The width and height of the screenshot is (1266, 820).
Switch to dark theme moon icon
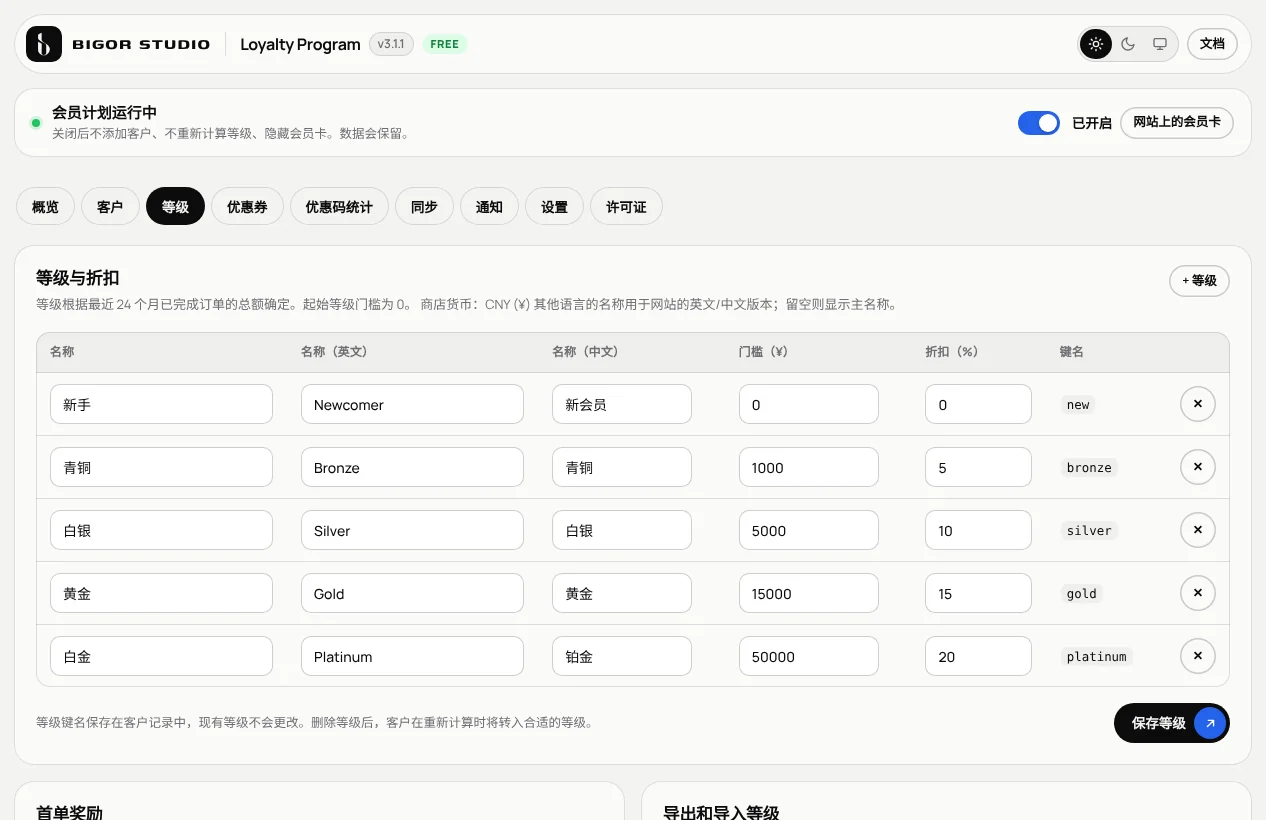(1128, 44)
